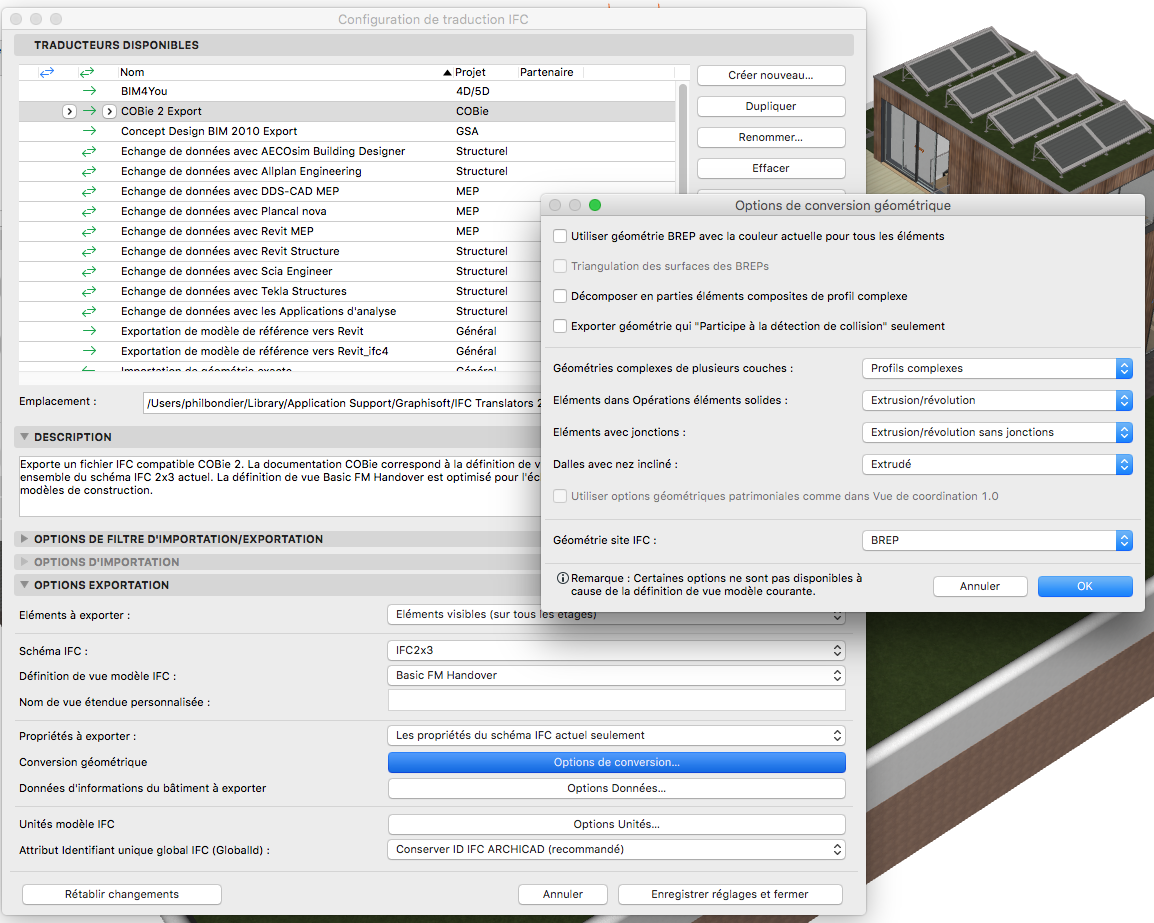Click the exchange arrows icon for Tekla Structures
1154x923 pixels.
(89, 291)
